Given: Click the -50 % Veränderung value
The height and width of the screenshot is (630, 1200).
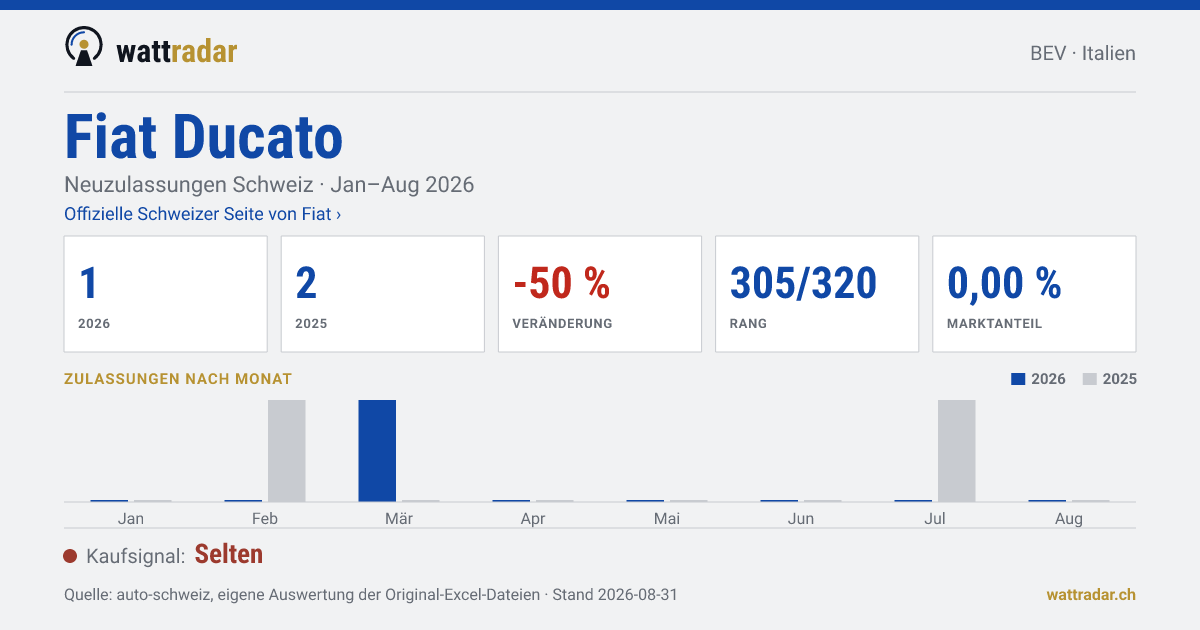Looking at the screenshot, I should (562, 284).
